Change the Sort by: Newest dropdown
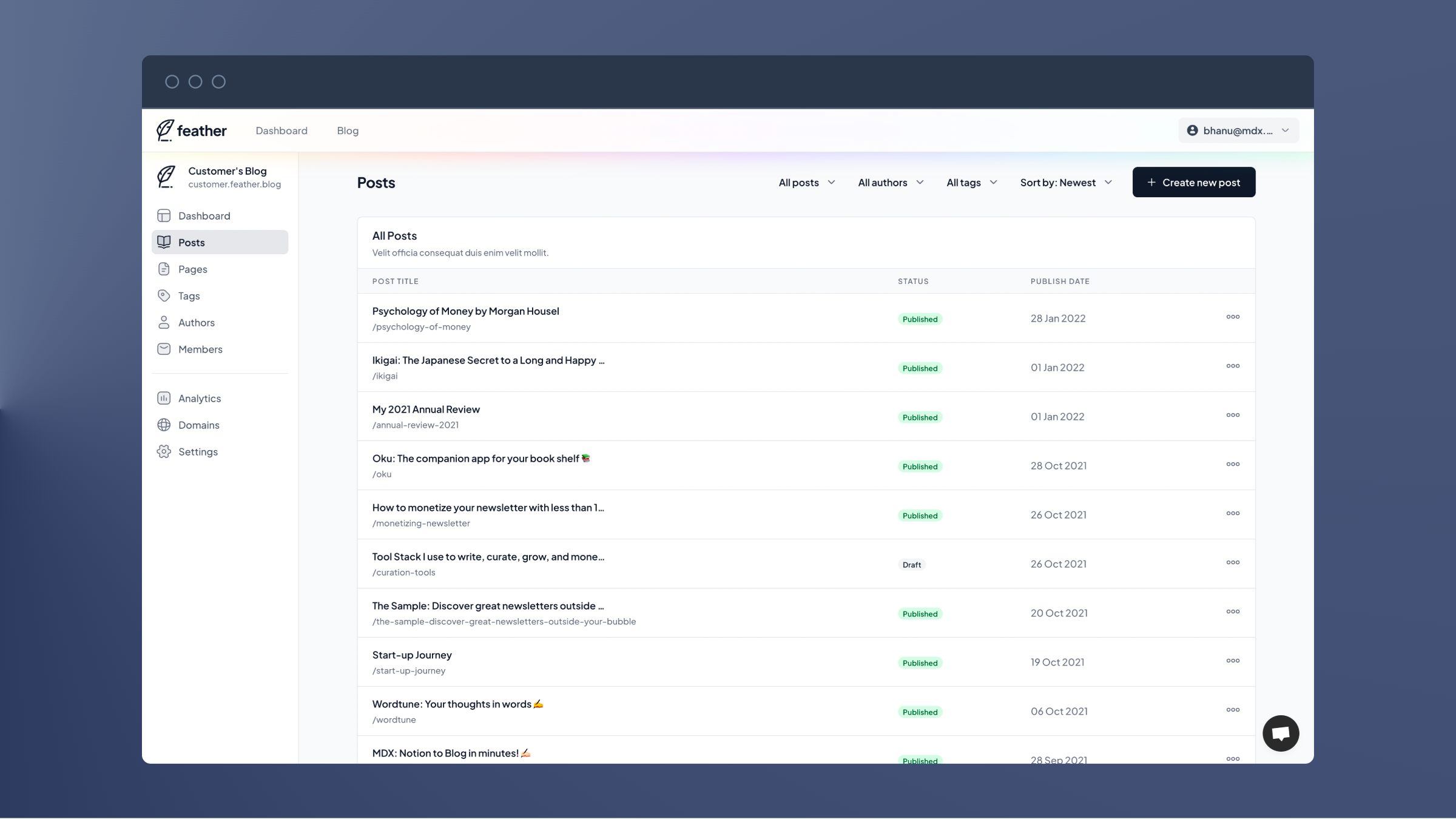The height and width of the screenshot is (819, 1456). [1066, 182]
